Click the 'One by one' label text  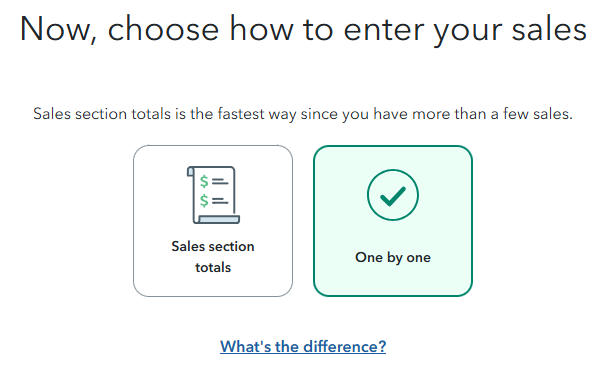pos(393,257)
